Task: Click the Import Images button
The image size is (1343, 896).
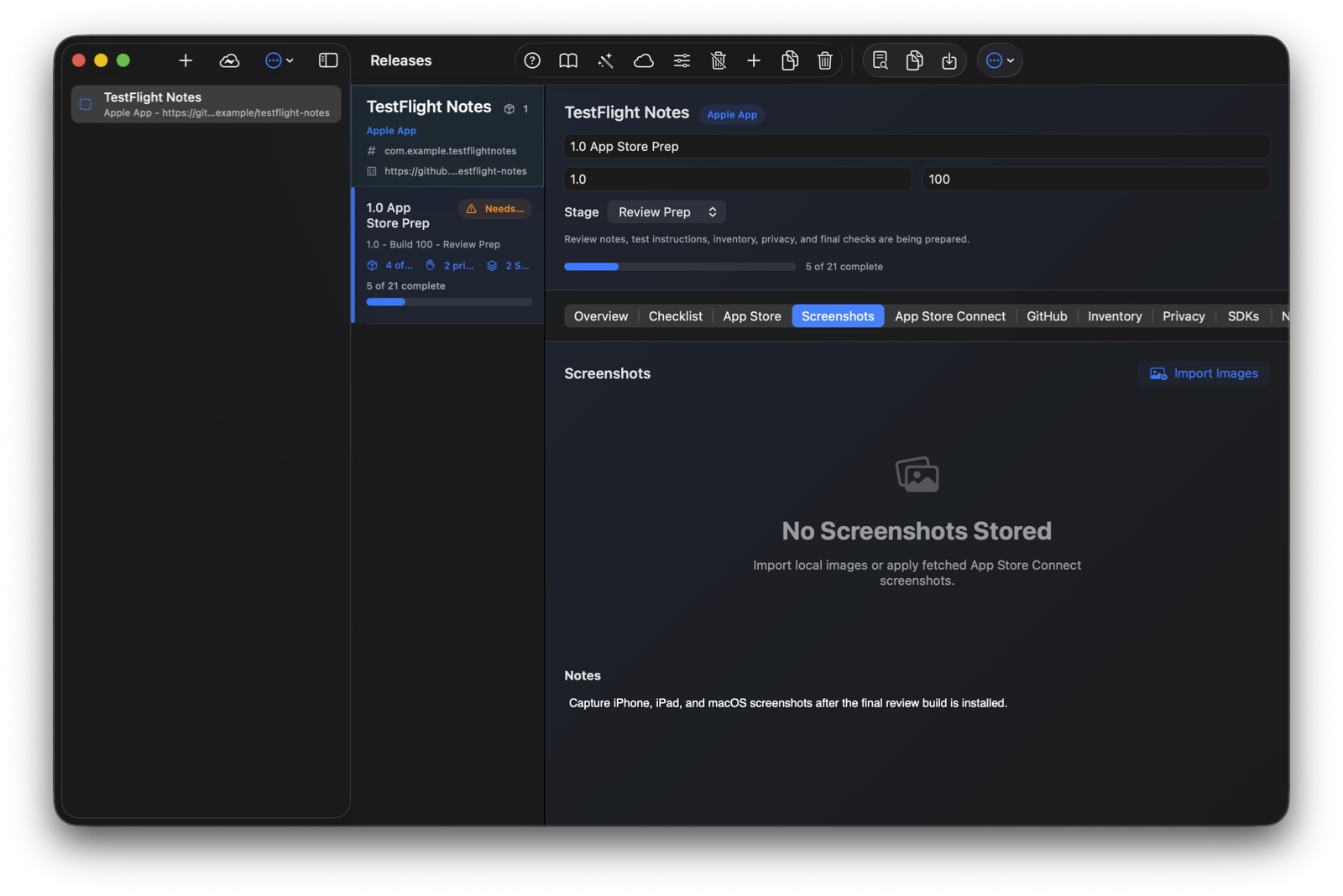Action: pyautogui.click(x=1204, y=373)
